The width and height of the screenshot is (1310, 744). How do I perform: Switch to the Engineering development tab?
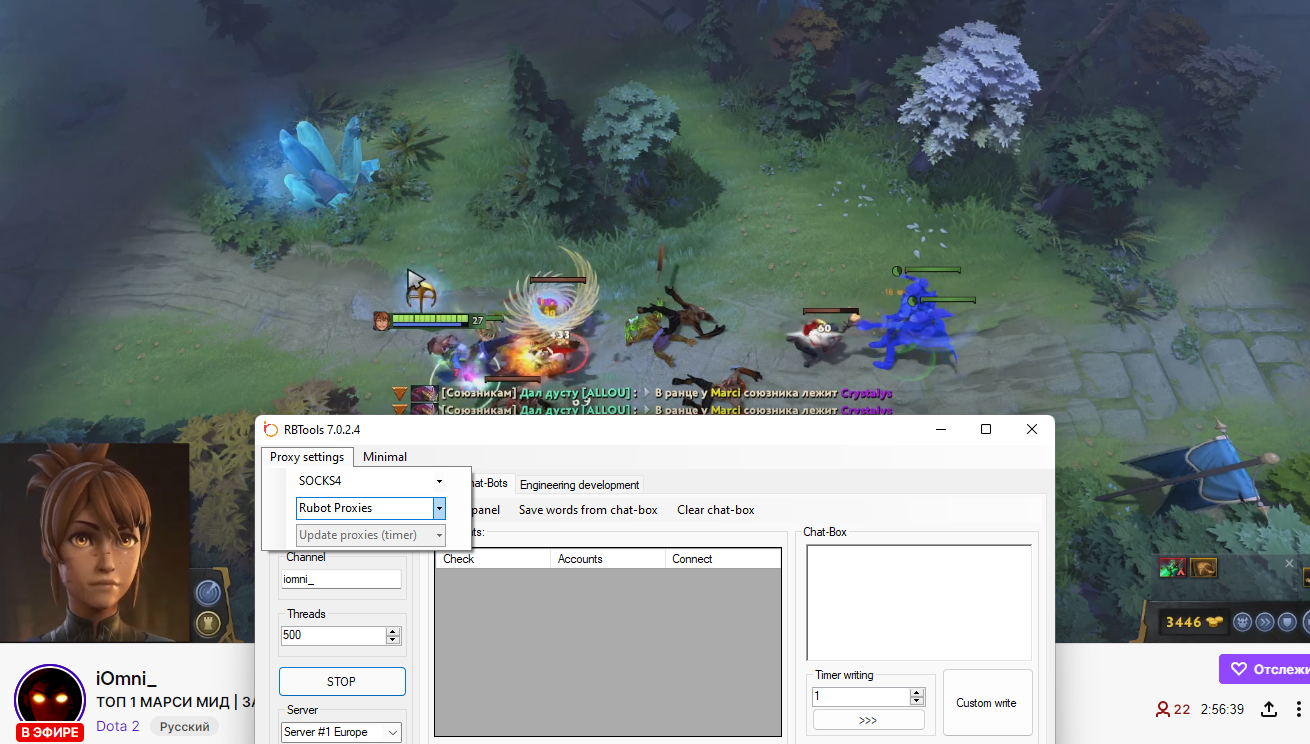point(579,485)
